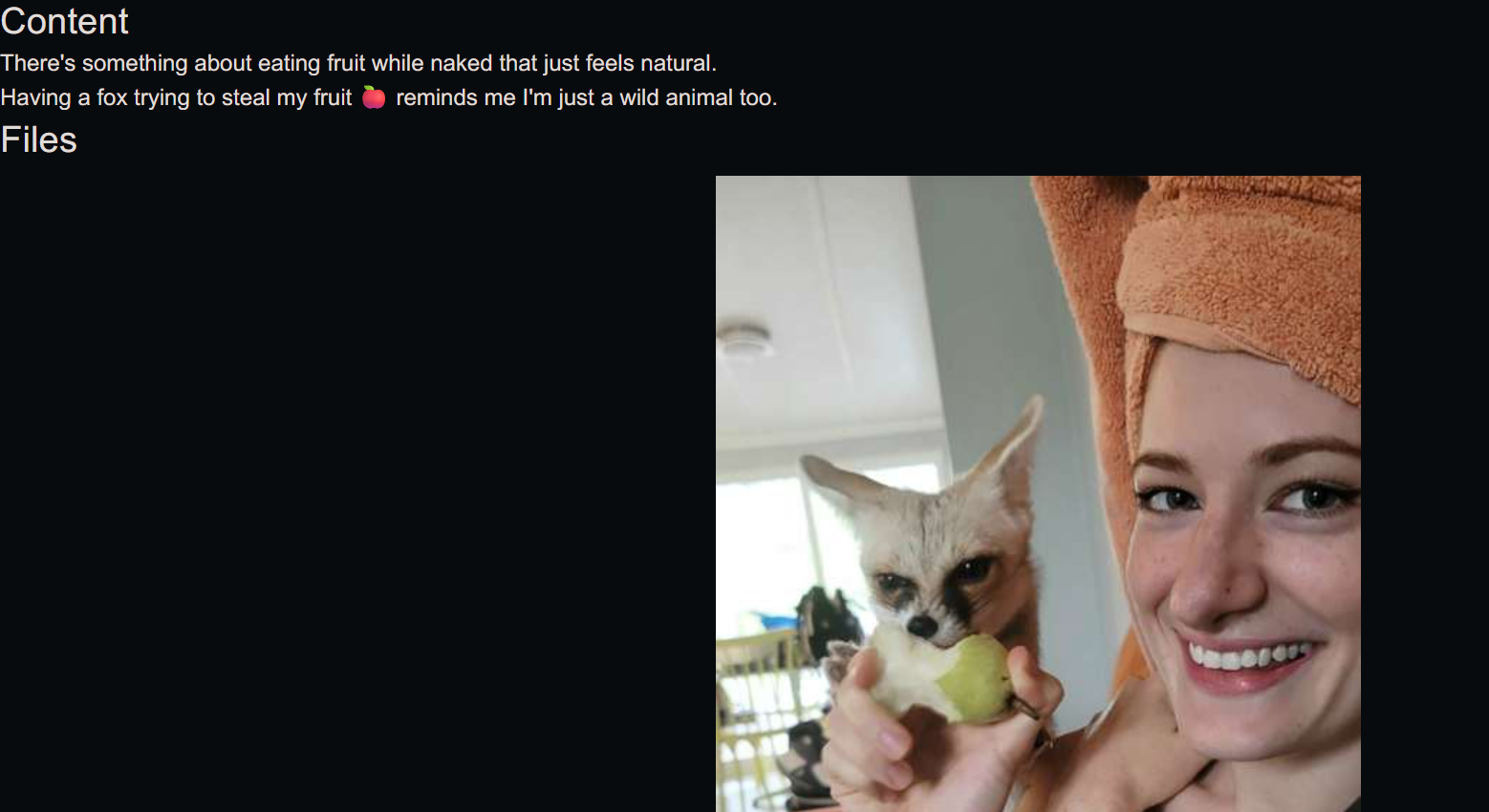
Task: Click the word "naked" in first line
Action: (x=461, y=63)
